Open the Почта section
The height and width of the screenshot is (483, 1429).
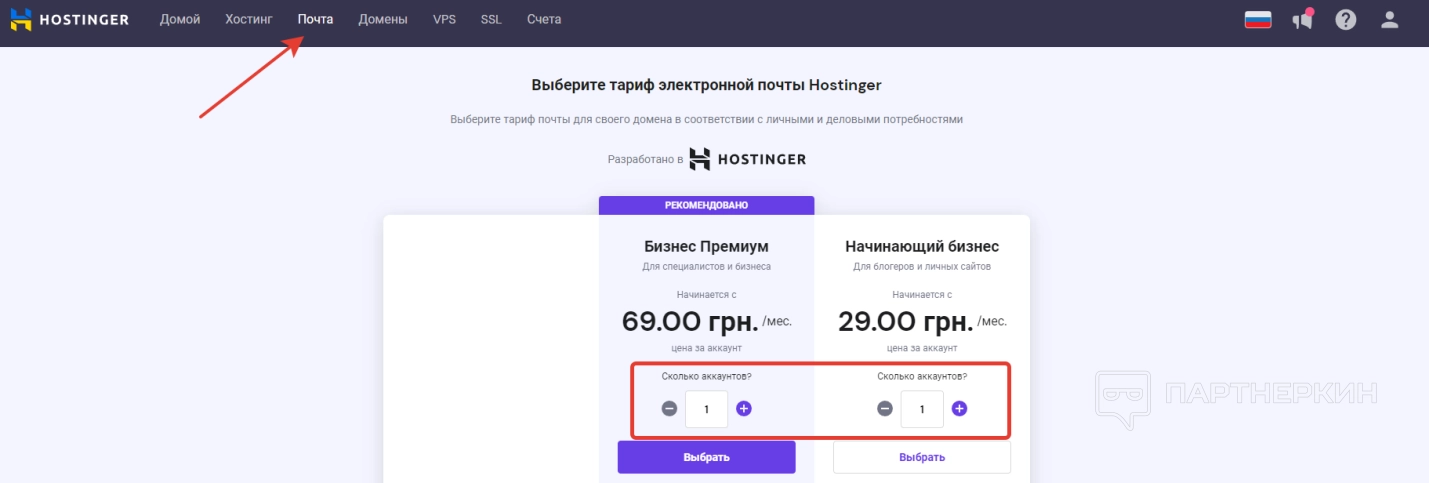pyautogui.click(x=315, y=19)
